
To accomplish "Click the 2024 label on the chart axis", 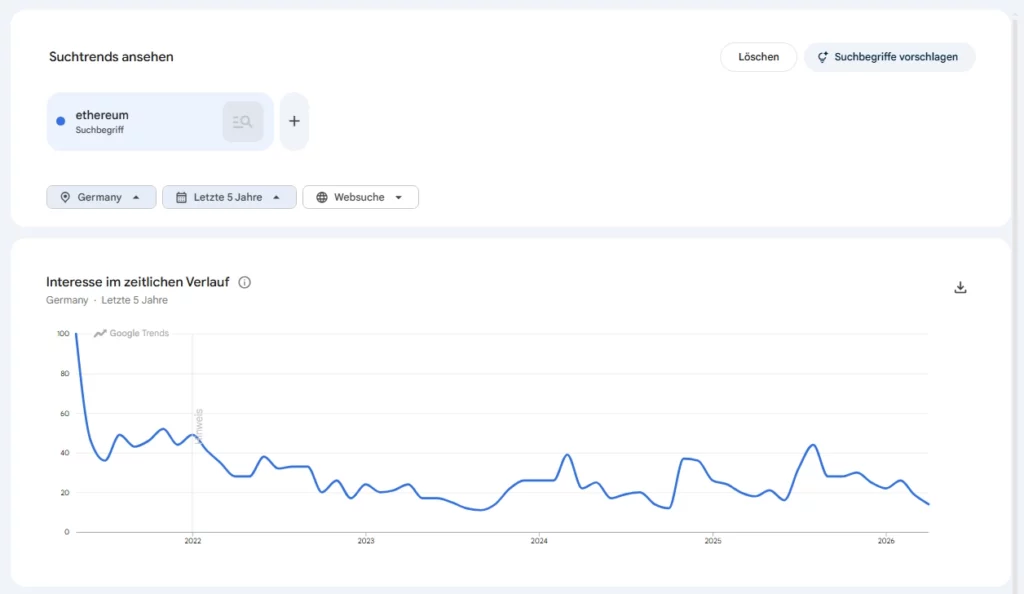I will (x=539, y=541).
